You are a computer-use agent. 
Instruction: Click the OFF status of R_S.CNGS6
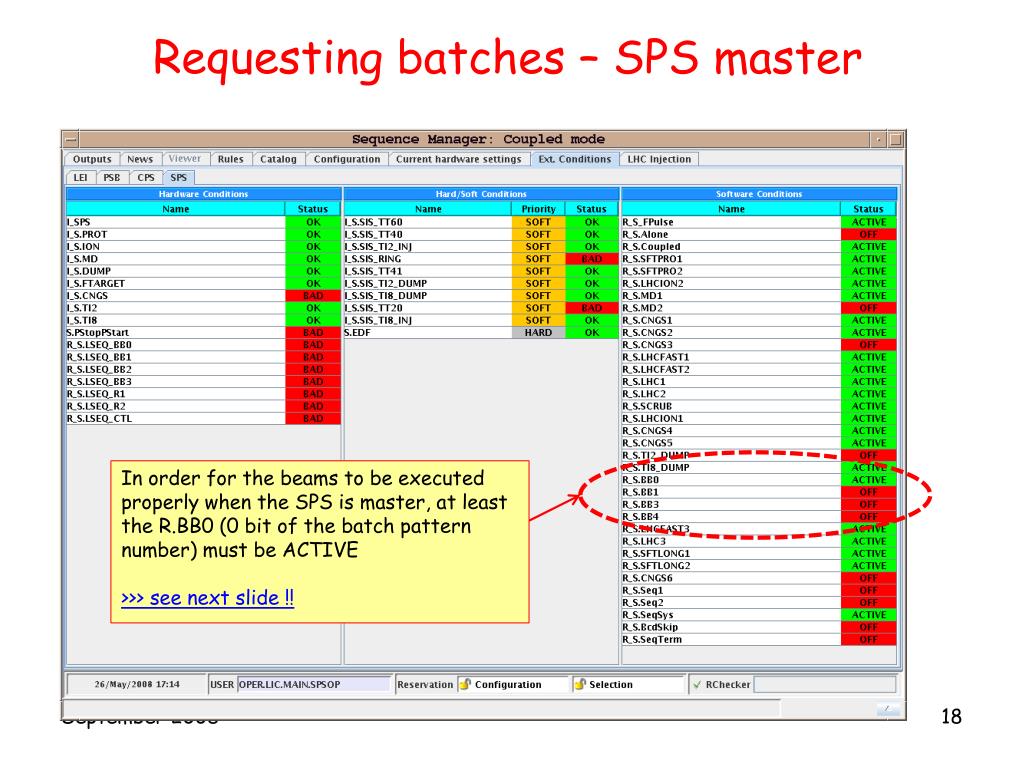click(869, 578)
